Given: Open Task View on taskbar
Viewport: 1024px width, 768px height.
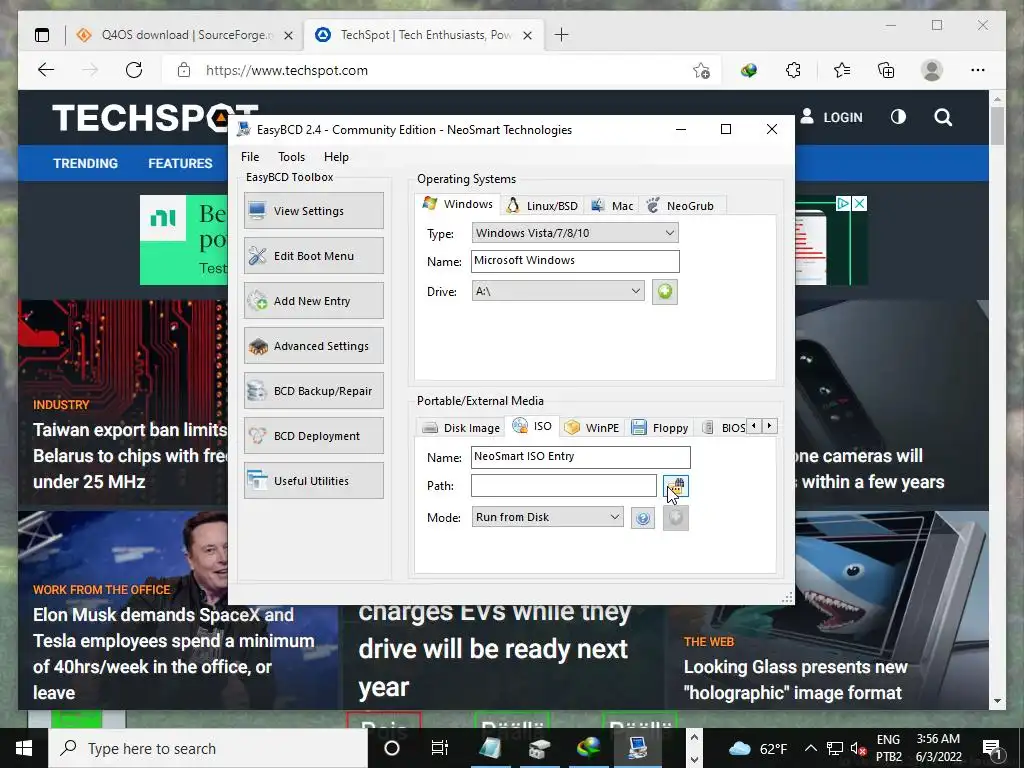Looking at the screenshot, I should pos(440,748).
